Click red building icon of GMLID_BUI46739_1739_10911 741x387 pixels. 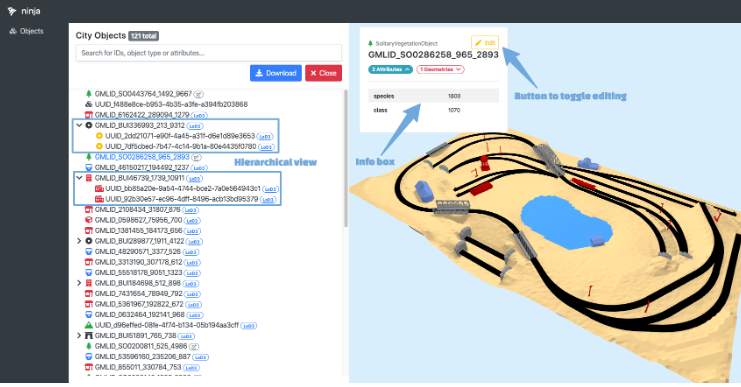(88, 178)
